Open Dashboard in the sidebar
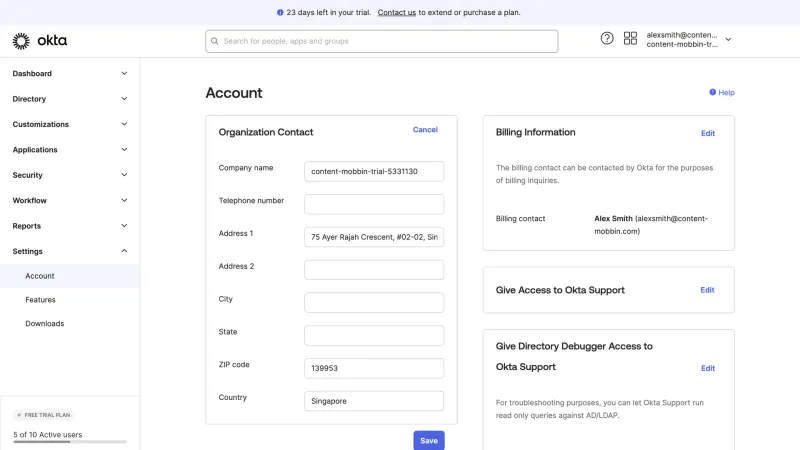Screen dimensions: 800x450 pyautogui.click(x=32, y=73)
